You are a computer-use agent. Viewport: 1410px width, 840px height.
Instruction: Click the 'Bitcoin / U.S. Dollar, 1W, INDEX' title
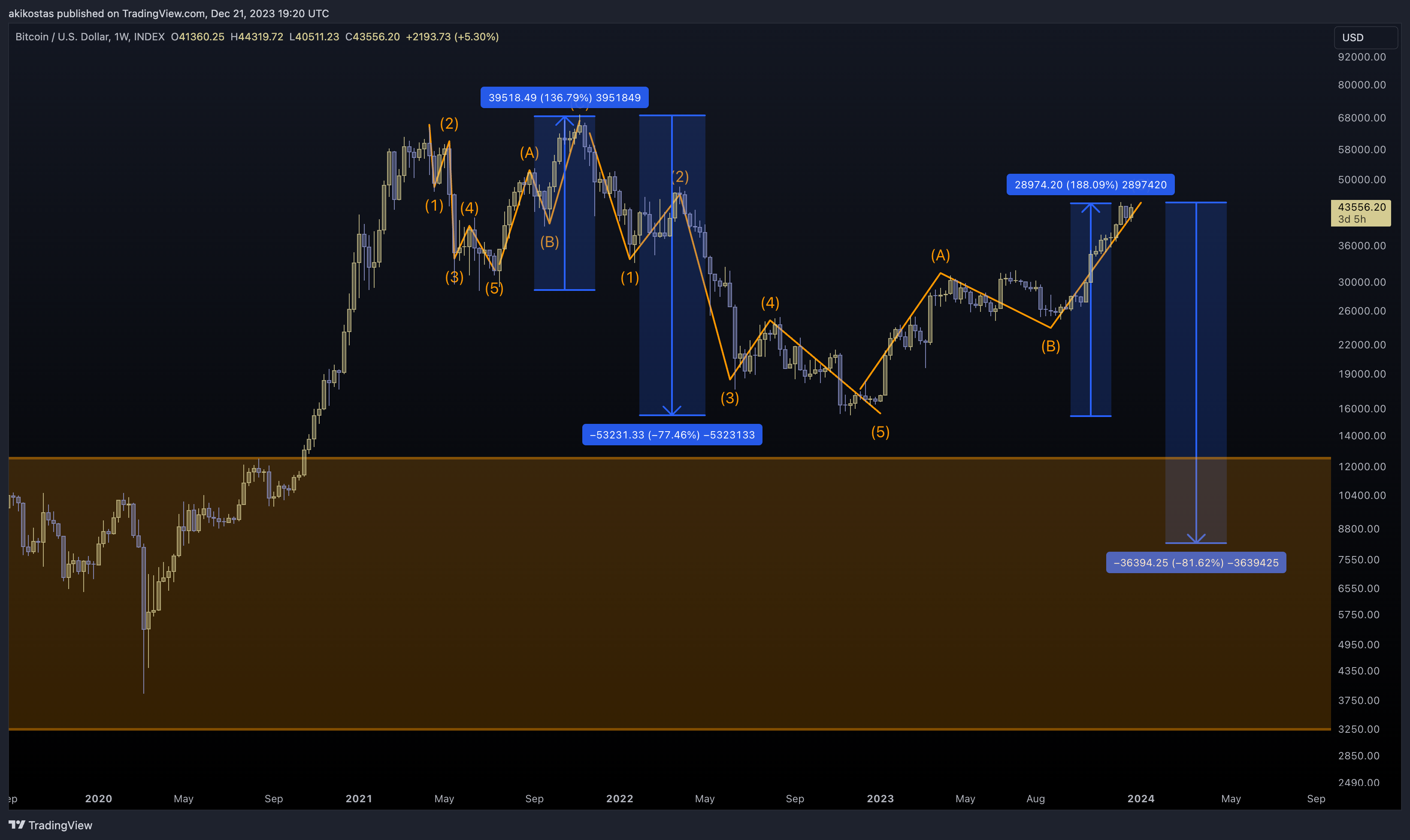[90, 37]
